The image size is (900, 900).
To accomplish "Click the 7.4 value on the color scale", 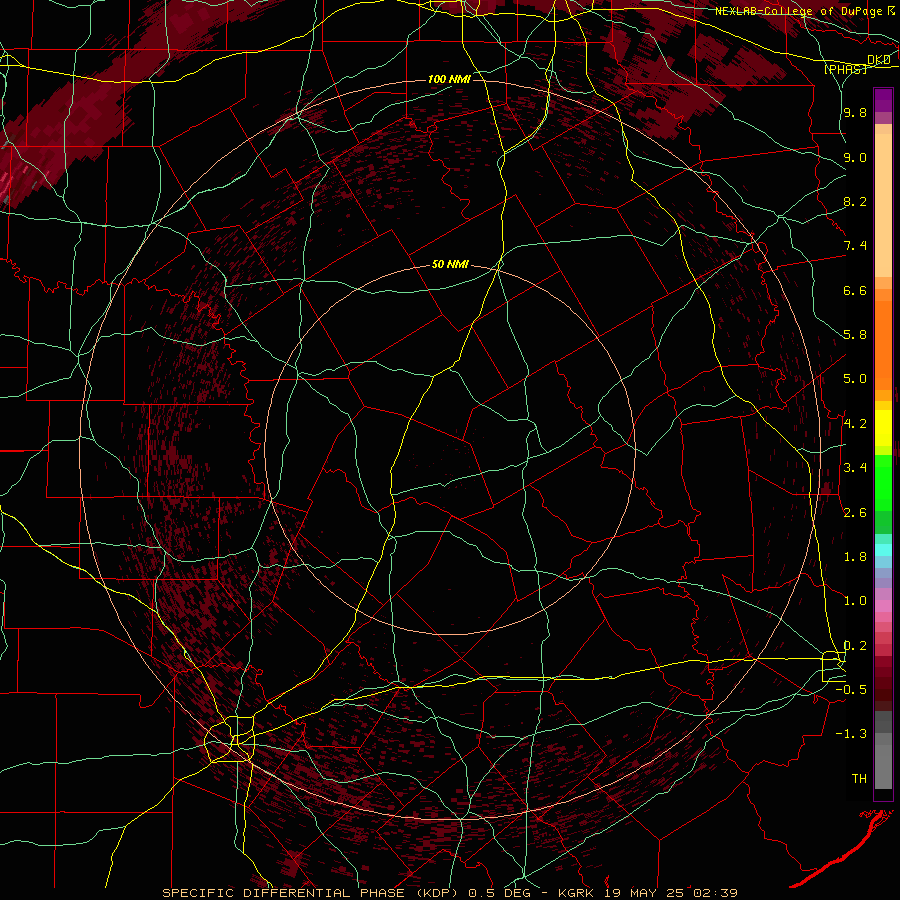I will coord(855,246).
